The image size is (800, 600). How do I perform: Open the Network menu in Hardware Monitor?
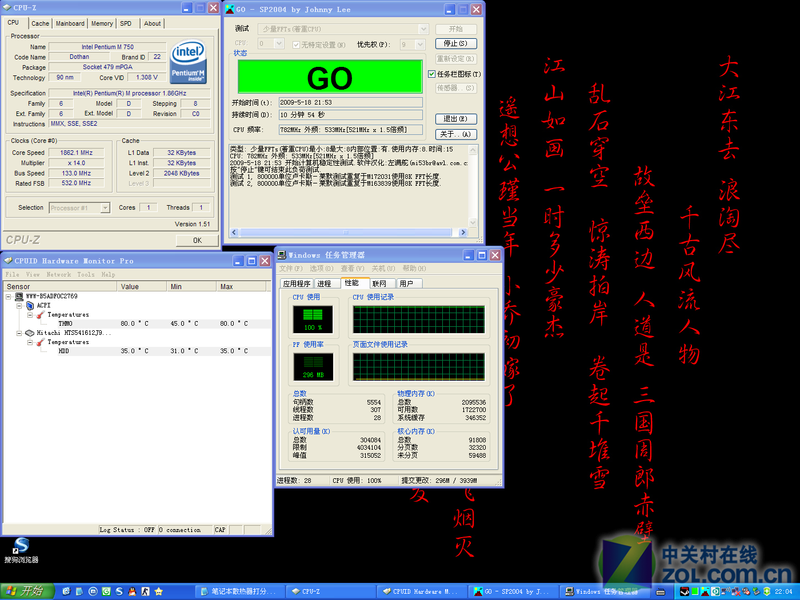click(59, 274)
